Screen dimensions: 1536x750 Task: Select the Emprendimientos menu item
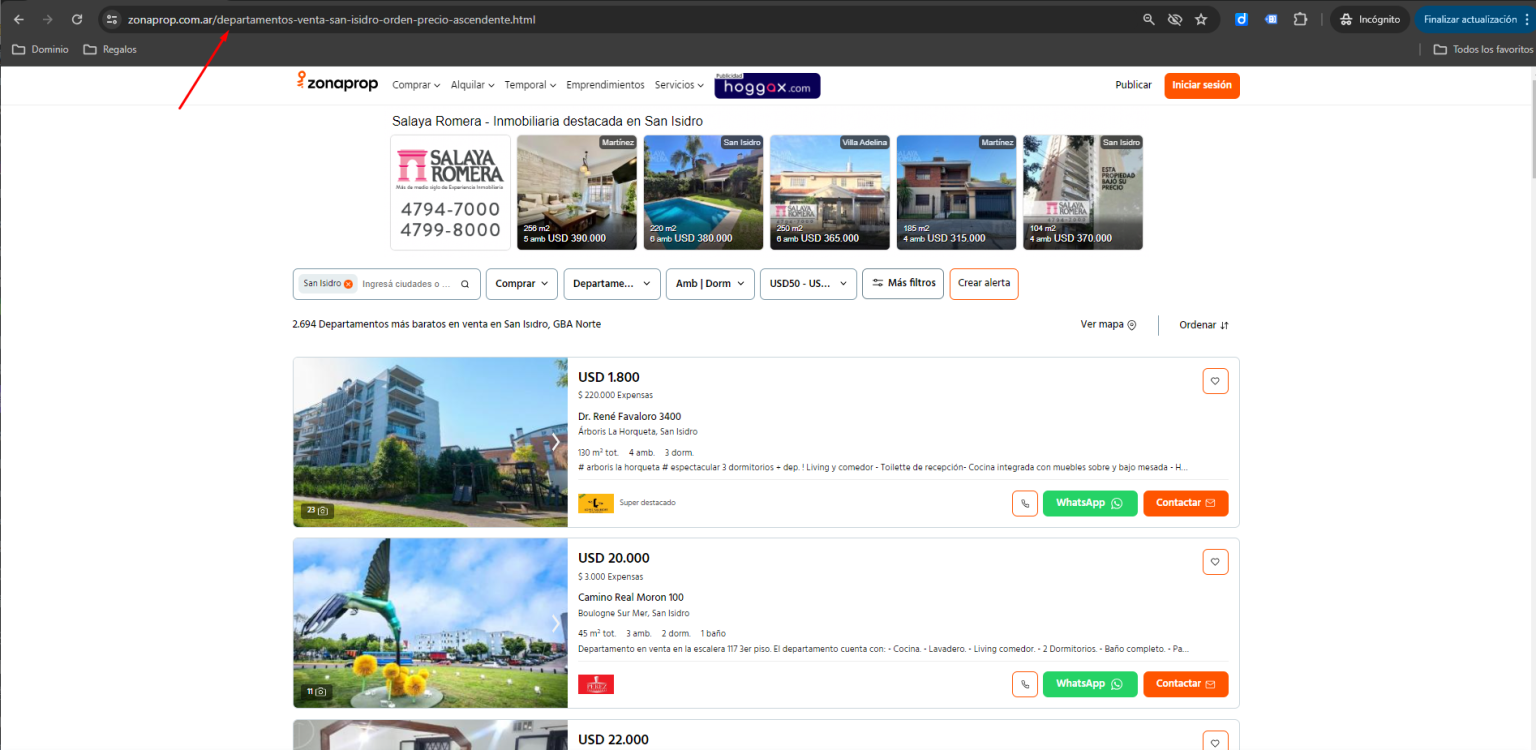click(x=605, y=84)
